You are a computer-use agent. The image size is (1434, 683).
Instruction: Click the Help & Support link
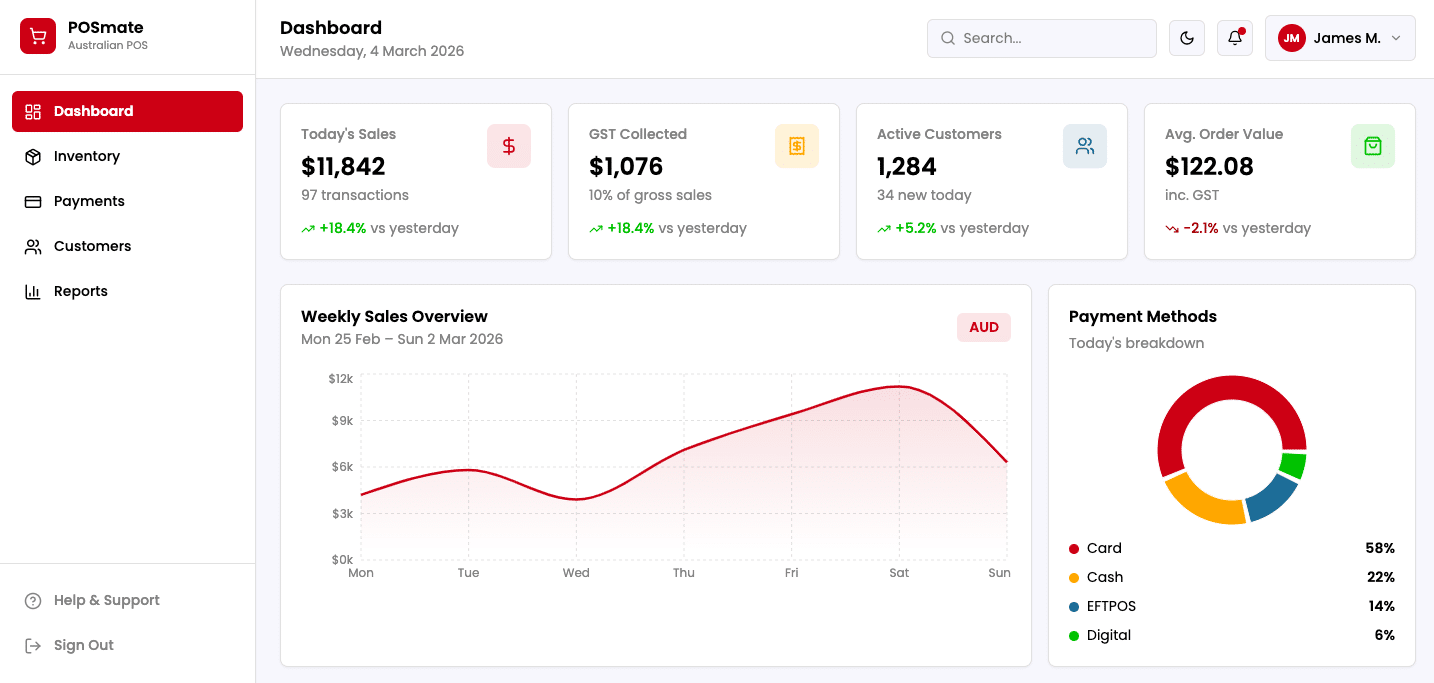[x=106, y=600]
